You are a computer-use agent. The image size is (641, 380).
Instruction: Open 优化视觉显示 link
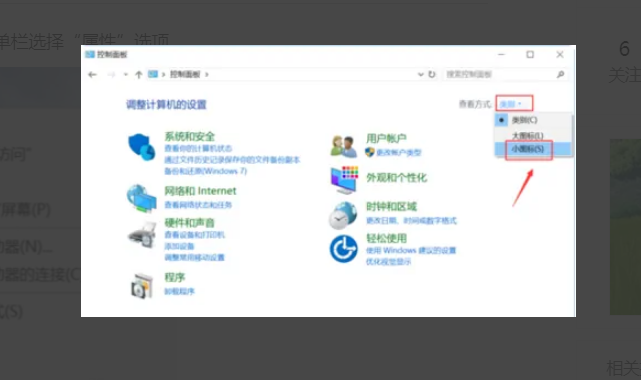(x=388, y=262)
